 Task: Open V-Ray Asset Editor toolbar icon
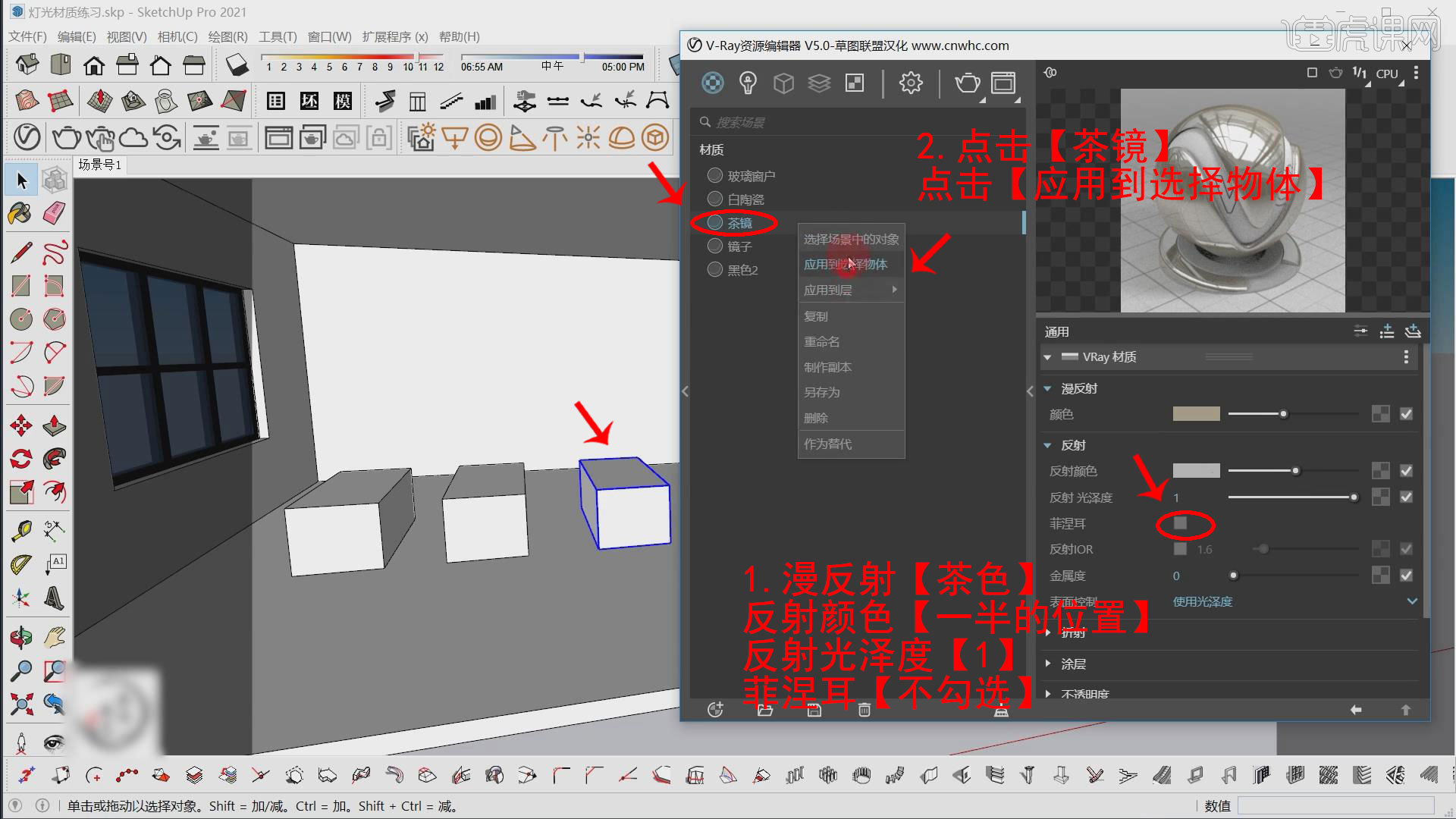pyautogui.click(x=27, y=137)
